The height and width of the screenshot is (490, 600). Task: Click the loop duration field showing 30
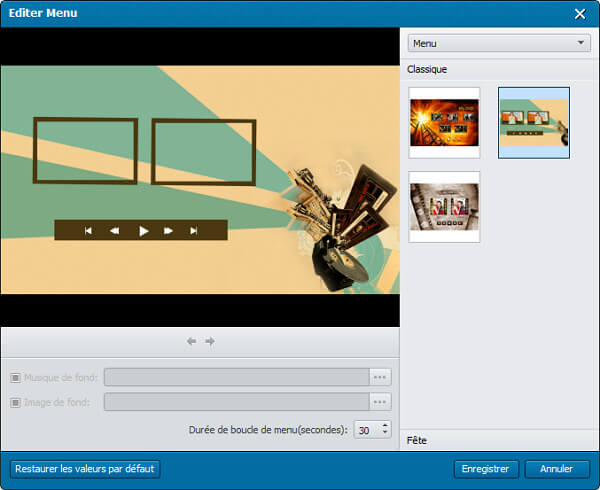click(368, 430)
